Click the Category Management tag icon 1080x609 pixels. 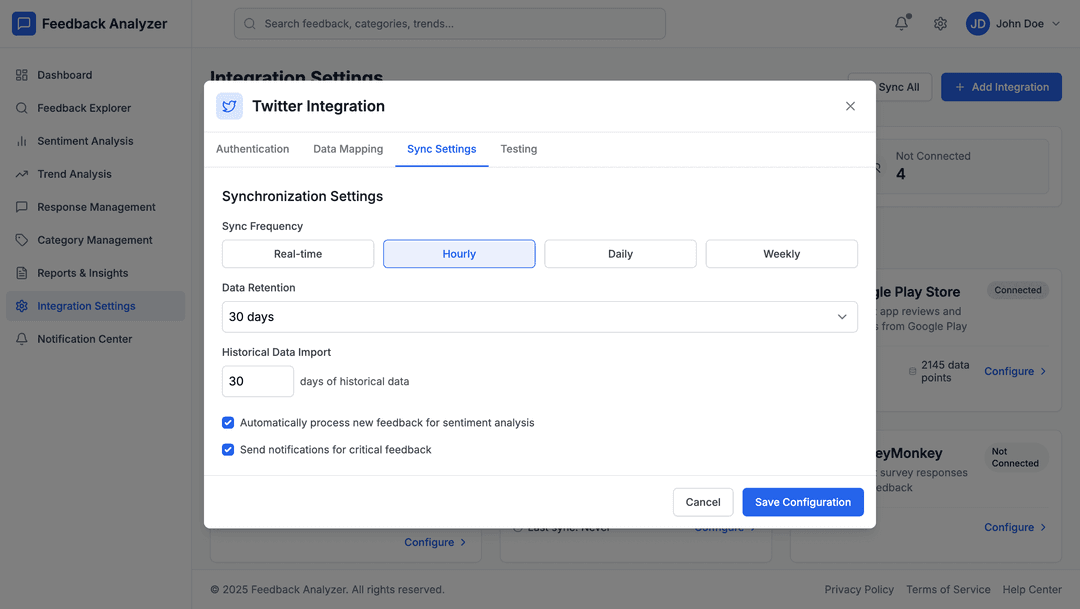tap(22, 240)
